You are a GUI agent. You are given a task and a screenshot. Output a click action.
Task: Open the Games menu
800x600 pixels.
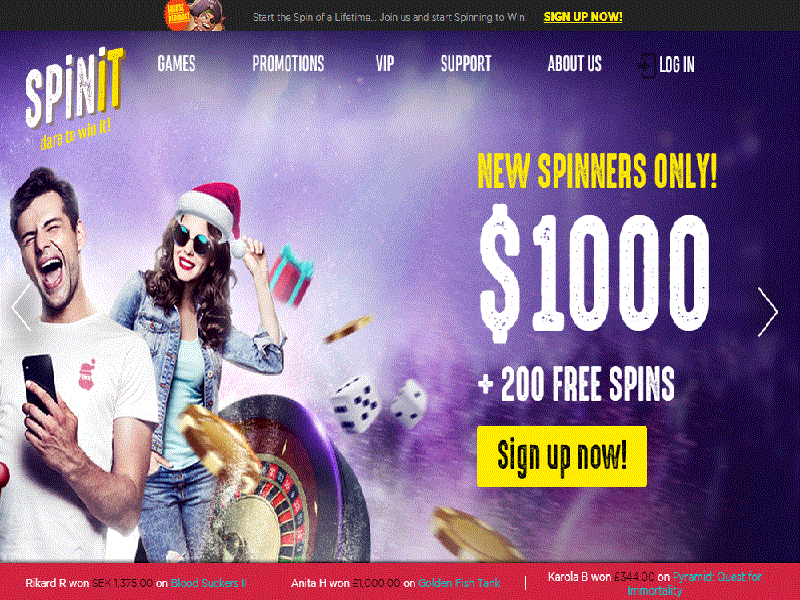point(177,64)
